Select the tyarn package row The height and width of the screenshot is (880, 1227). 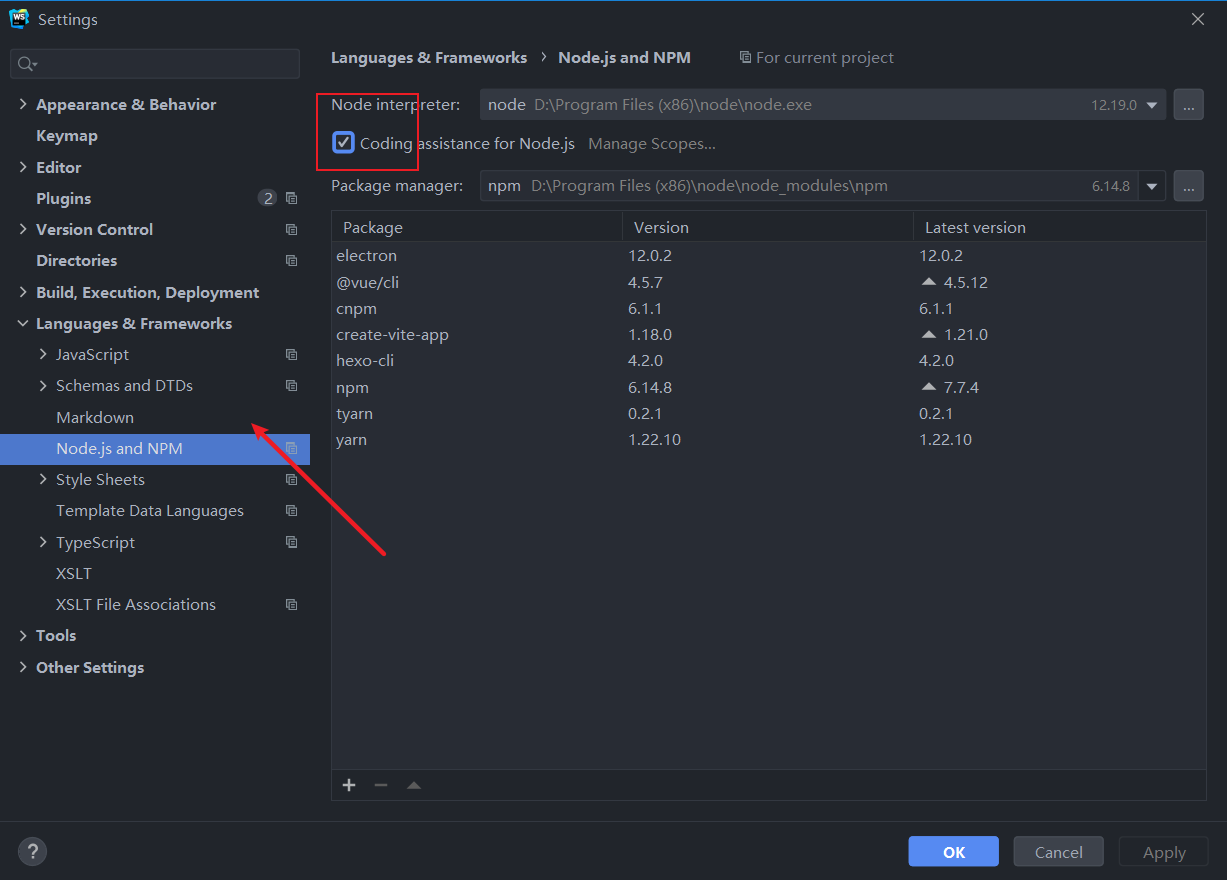(768, 413)
